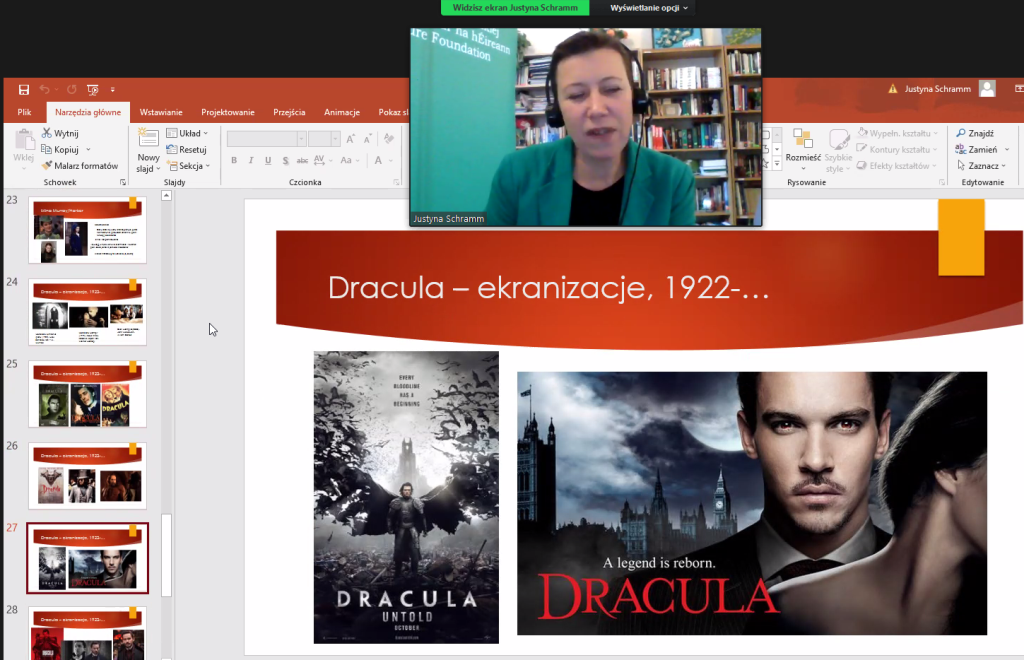Open the Wyświetlanie opcji Zoom menu

[649, 7]
